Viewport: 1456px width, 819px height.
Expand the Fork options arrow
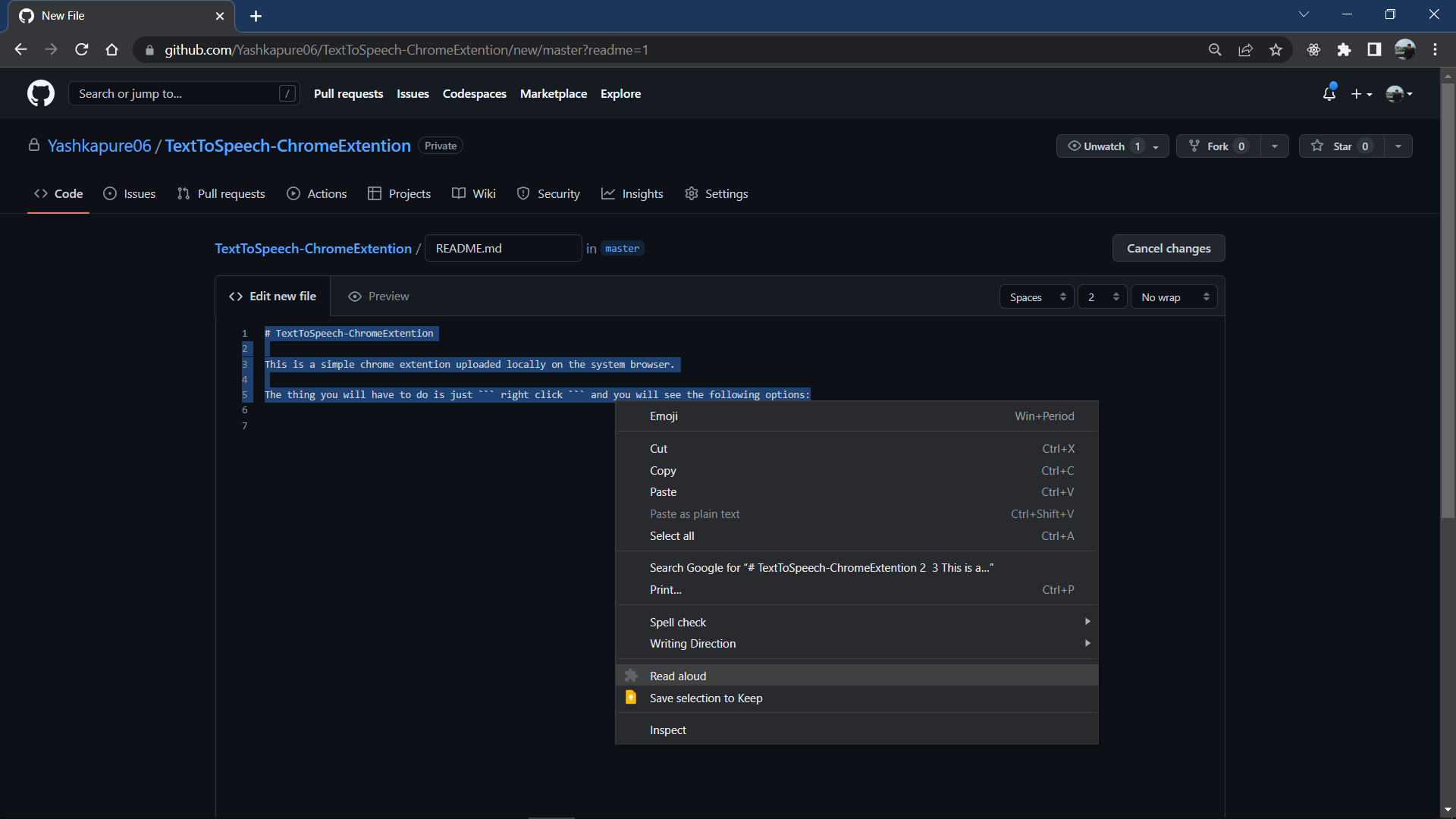click(1275, 146)
